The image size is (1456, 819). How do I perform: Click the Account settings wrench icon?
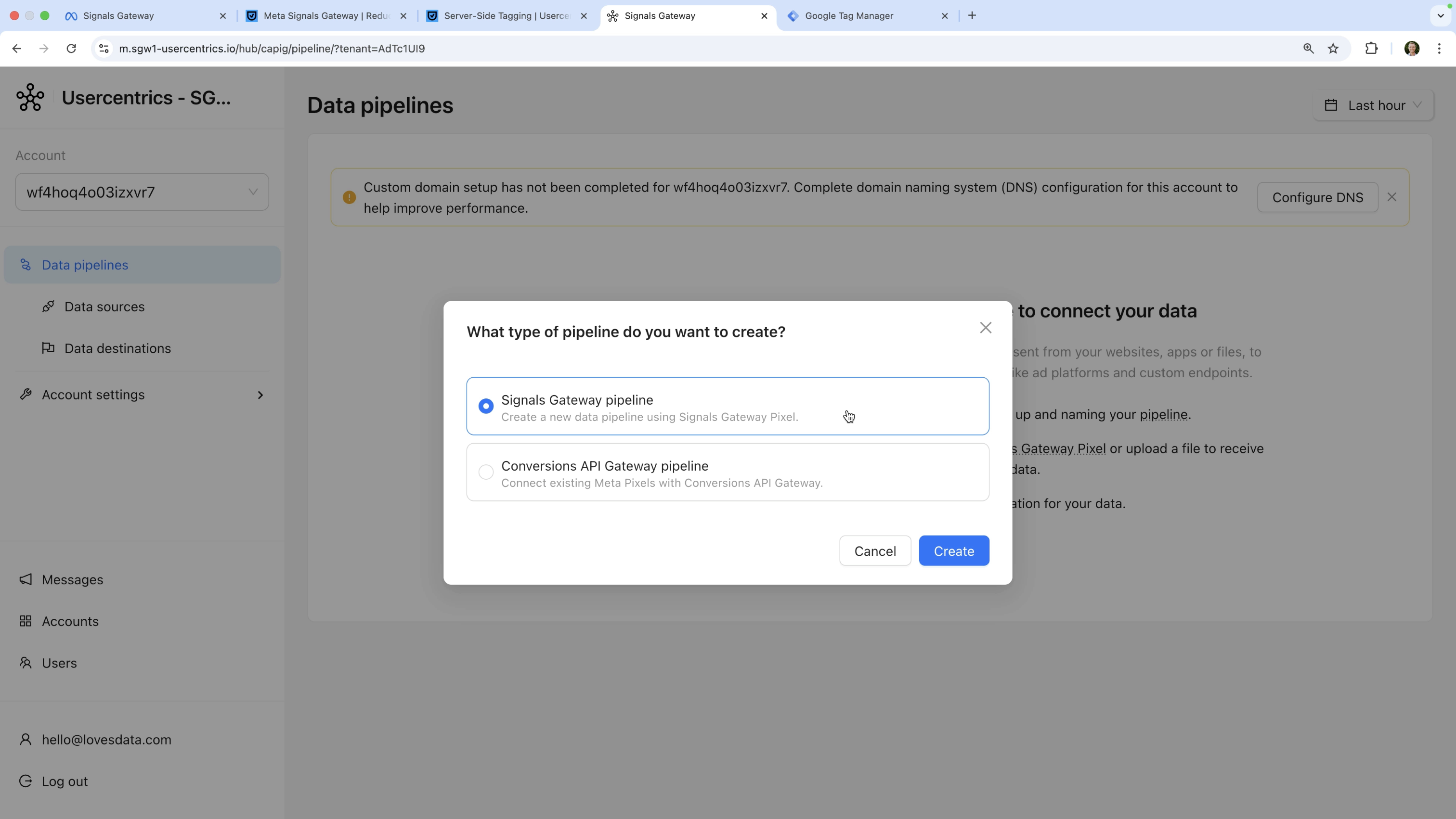tap(26, 394)
